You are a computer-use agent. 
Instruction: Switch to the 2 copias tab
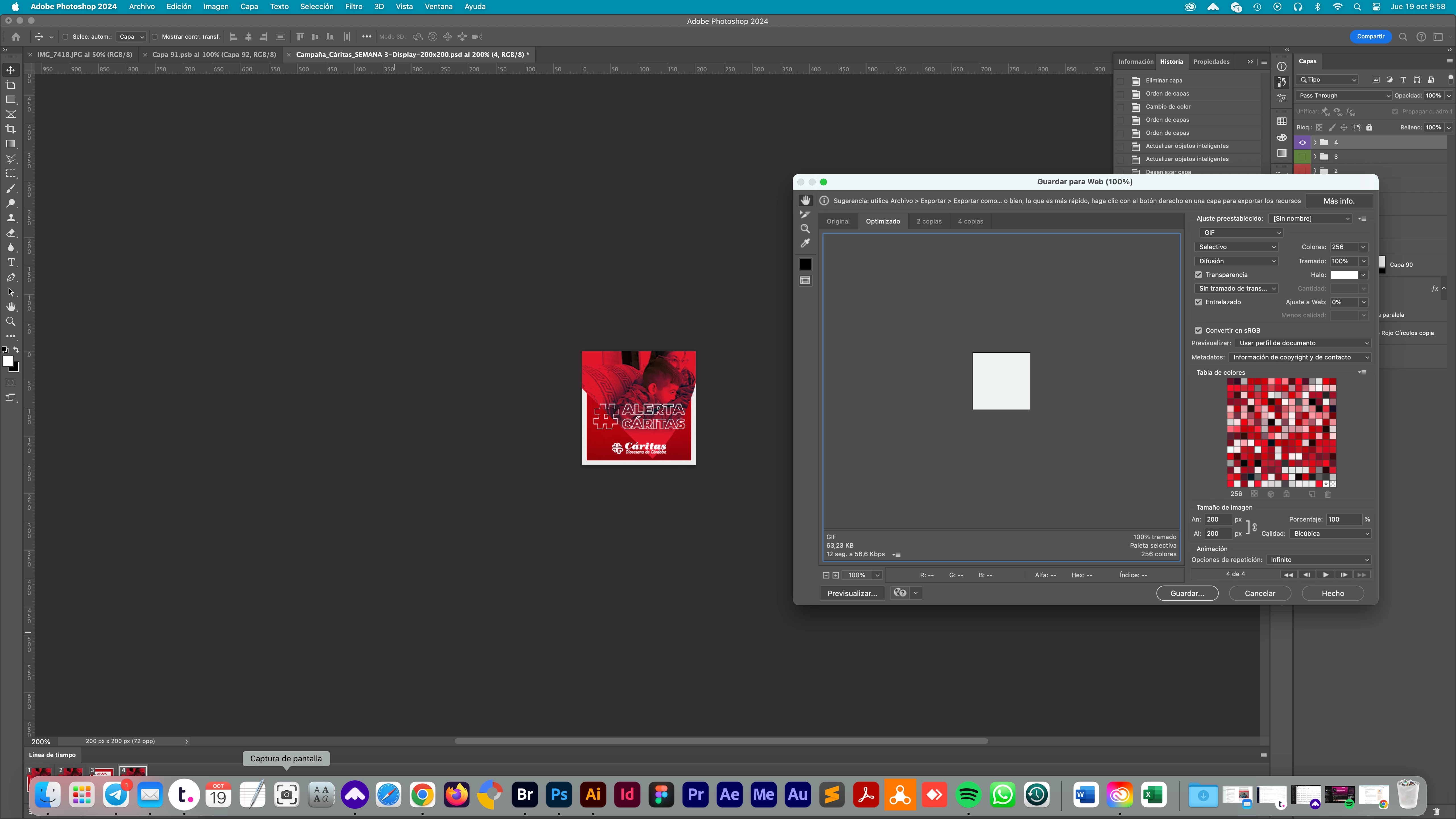[929, 221]
